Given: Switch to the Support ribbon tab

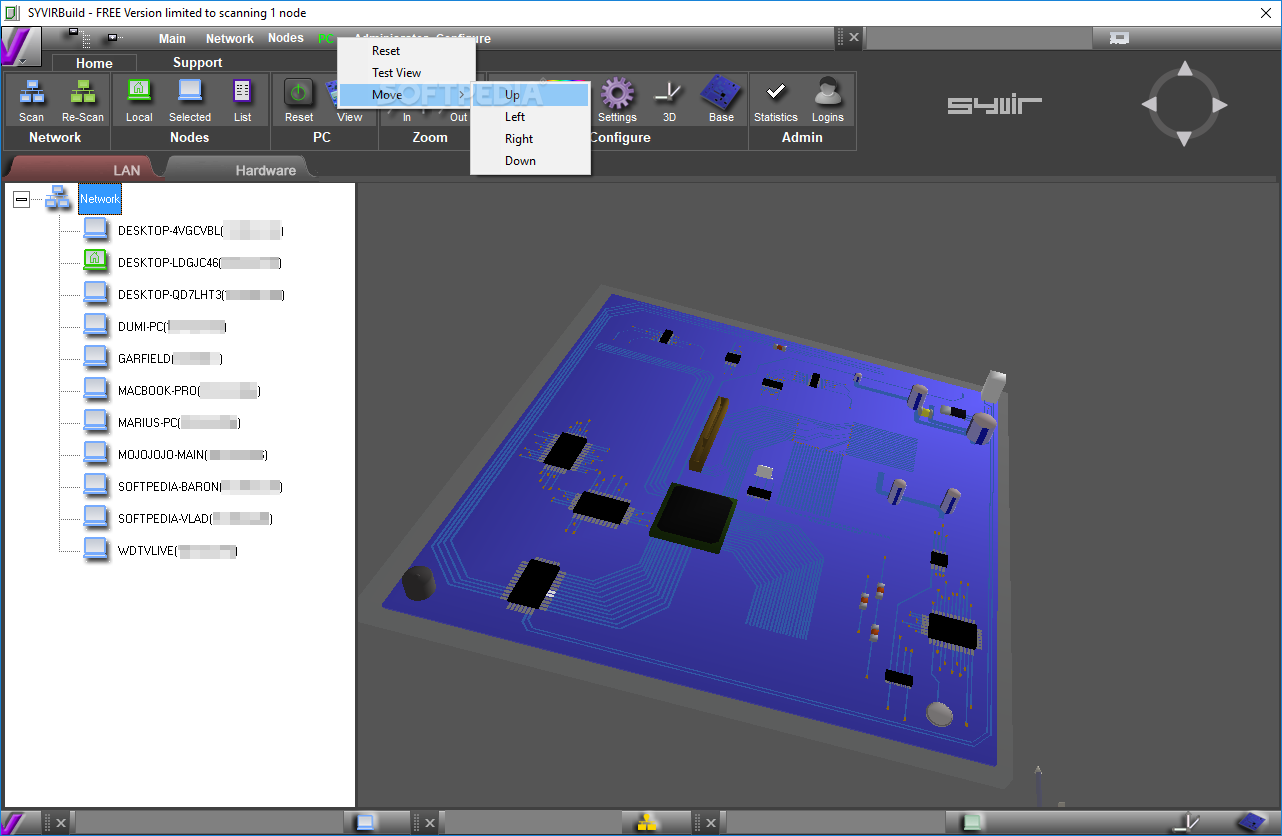Looking at the screenshot, I should pos(197,62).
